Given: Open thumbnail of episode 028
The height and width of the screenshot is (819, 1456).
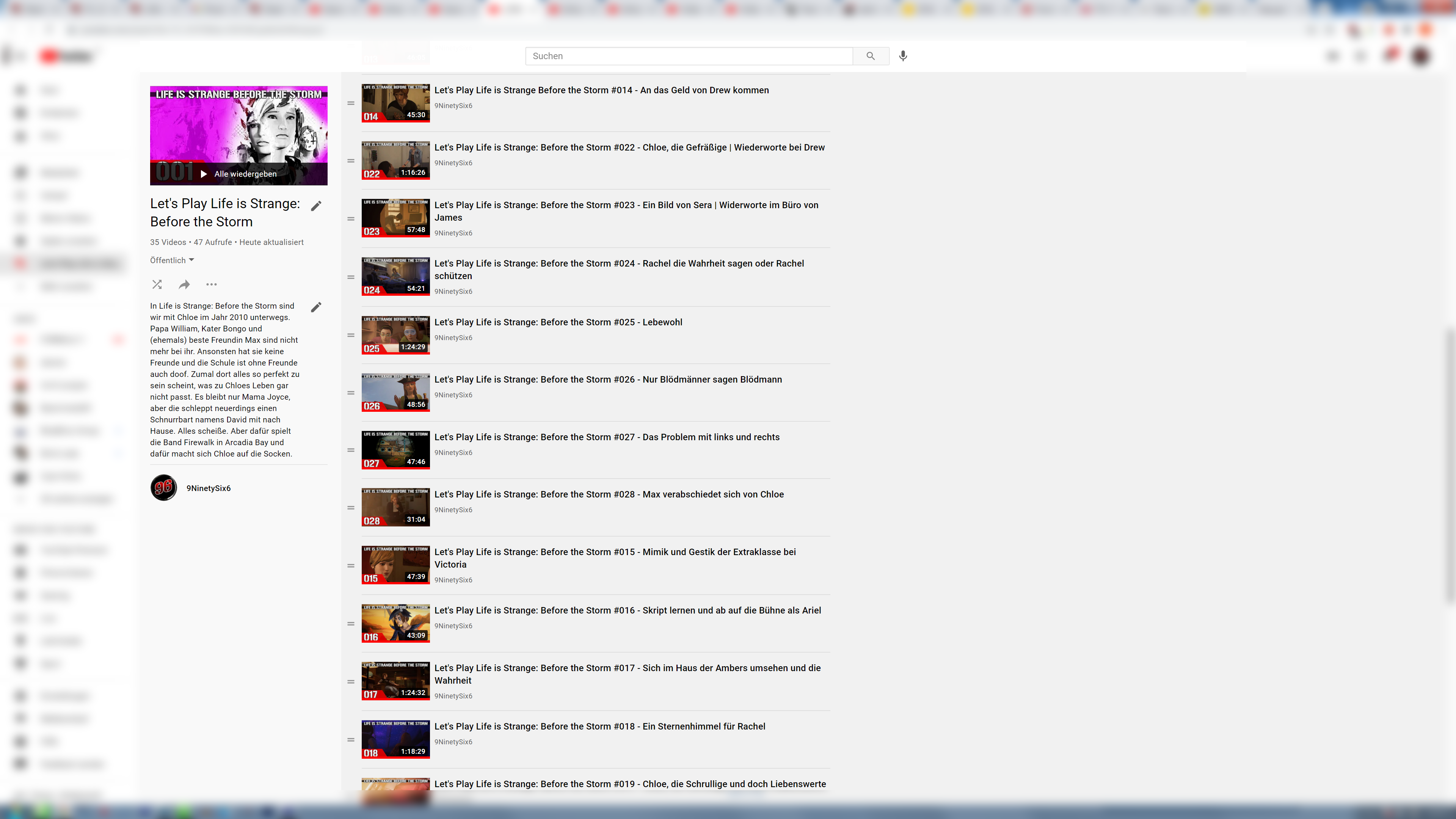Looking at the screenshot, I should (395, 508).
